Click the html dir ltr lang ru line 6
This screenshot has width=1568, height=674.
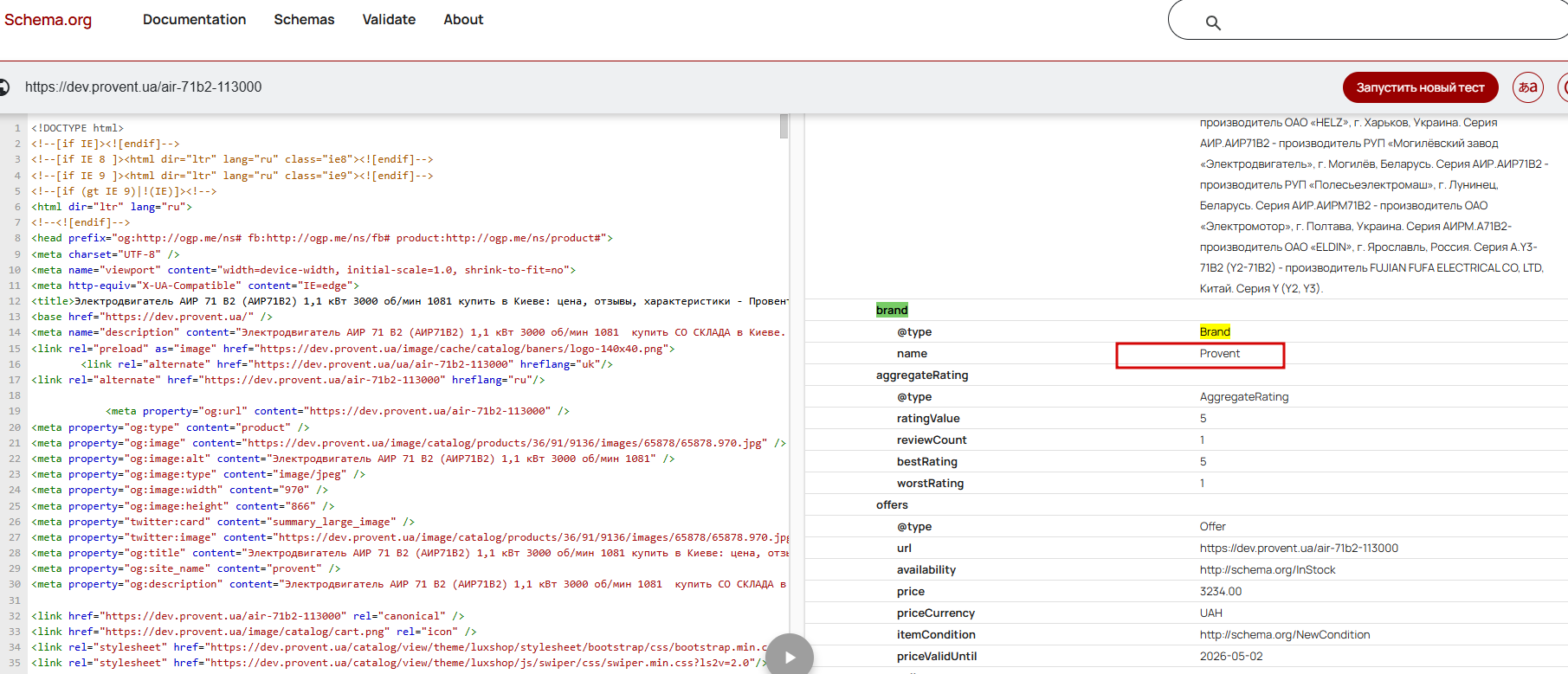(112, 207)
